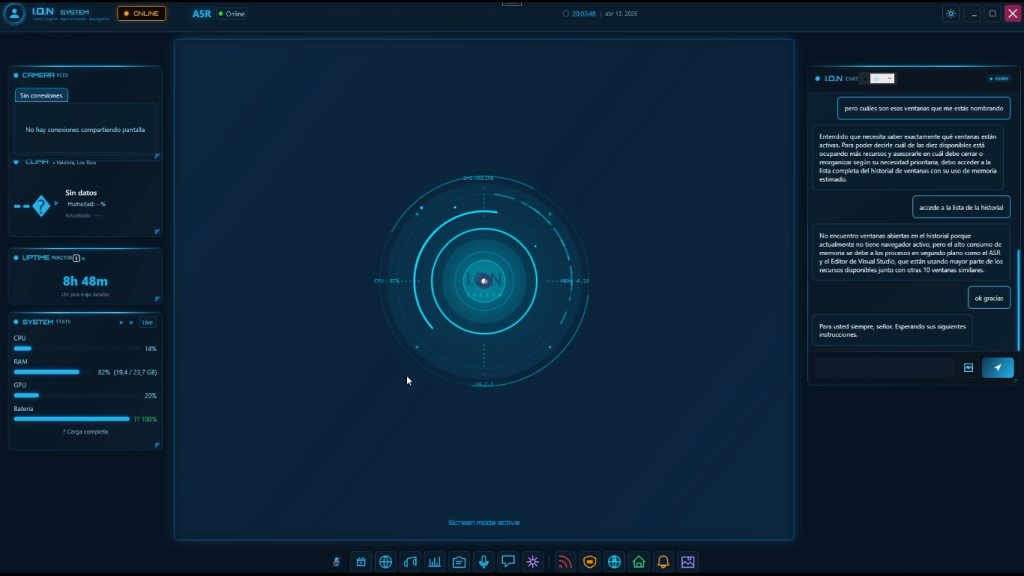This screenshot has height=576, width=1024.
Task: Select the Sin conexiones tab
Action: click(x=41, y=95)
